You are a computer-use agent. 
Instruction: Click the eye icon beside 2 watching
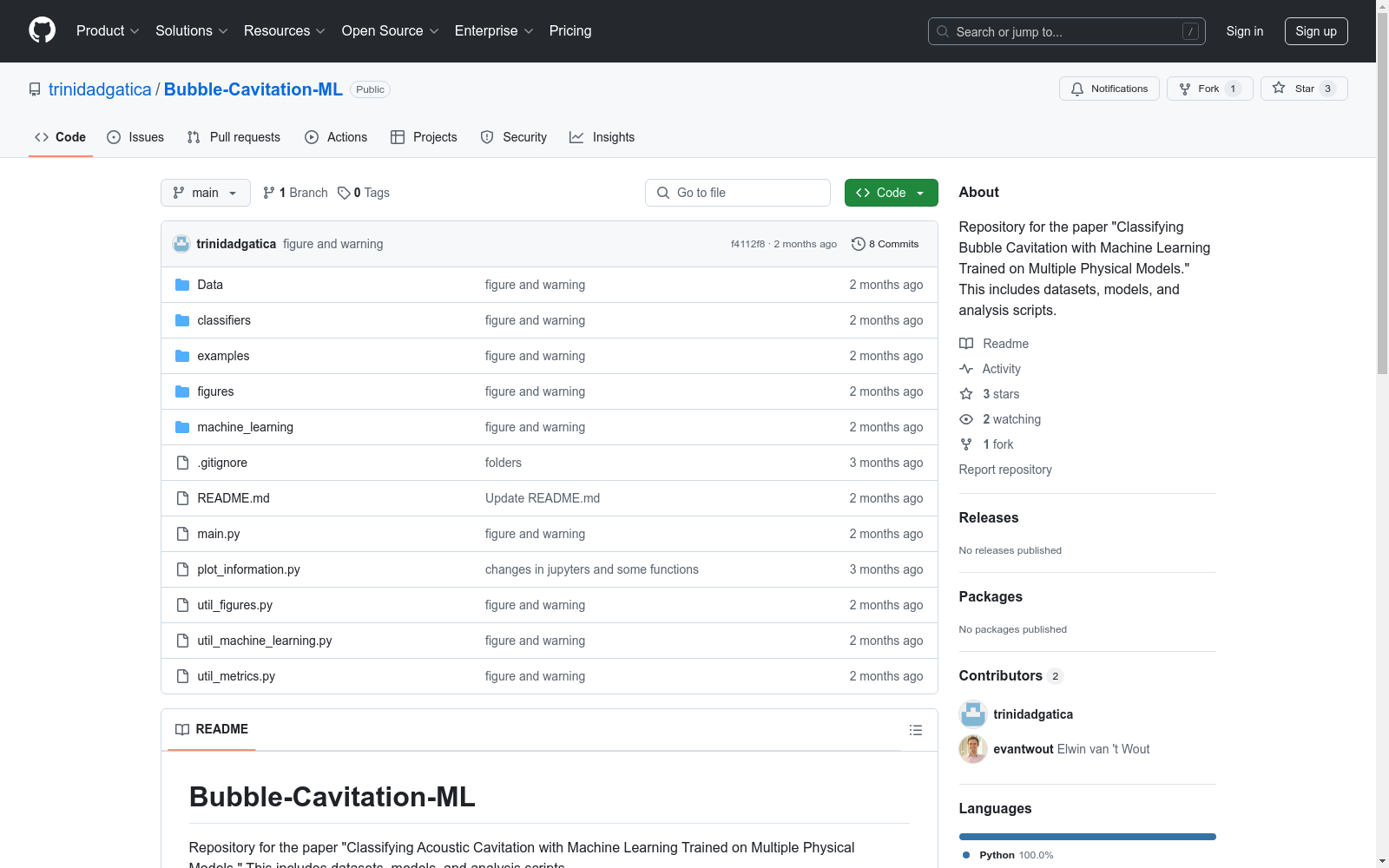966,419
